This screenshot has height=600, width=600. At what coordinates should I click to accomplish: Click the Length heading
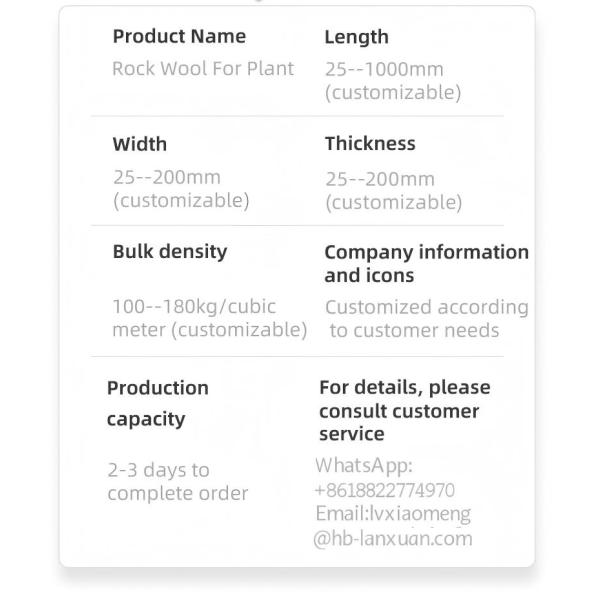pyautogui.click(x=356, y=38)
